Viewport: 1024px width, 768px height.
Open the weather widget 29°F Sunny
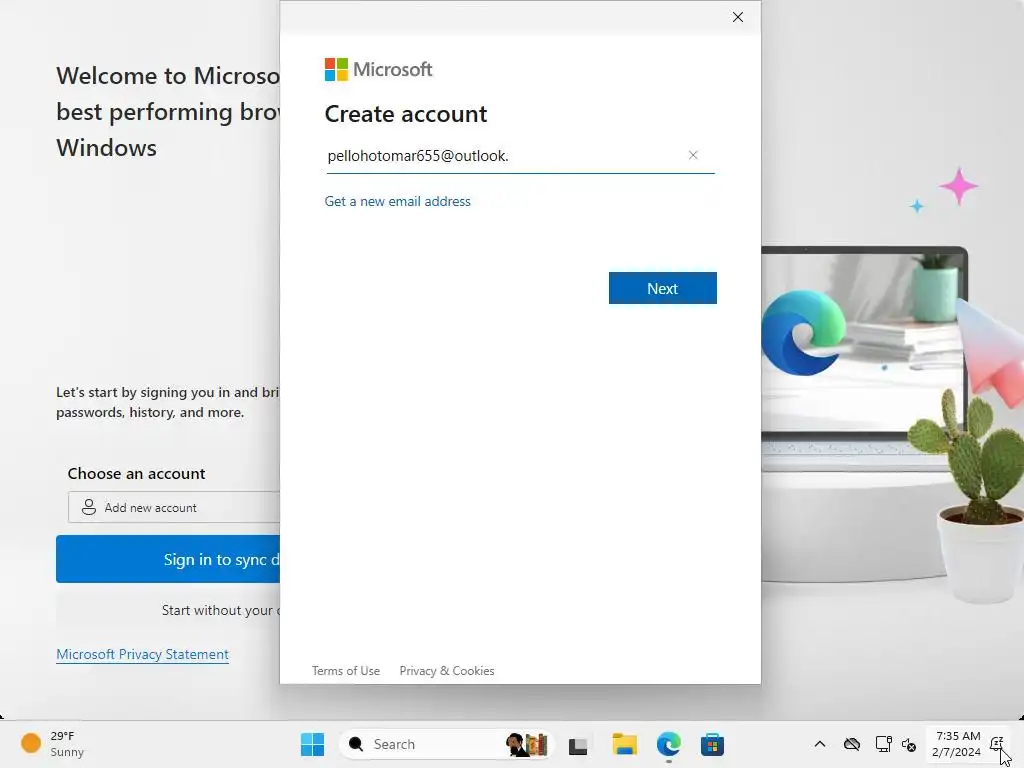pos(53,744)
